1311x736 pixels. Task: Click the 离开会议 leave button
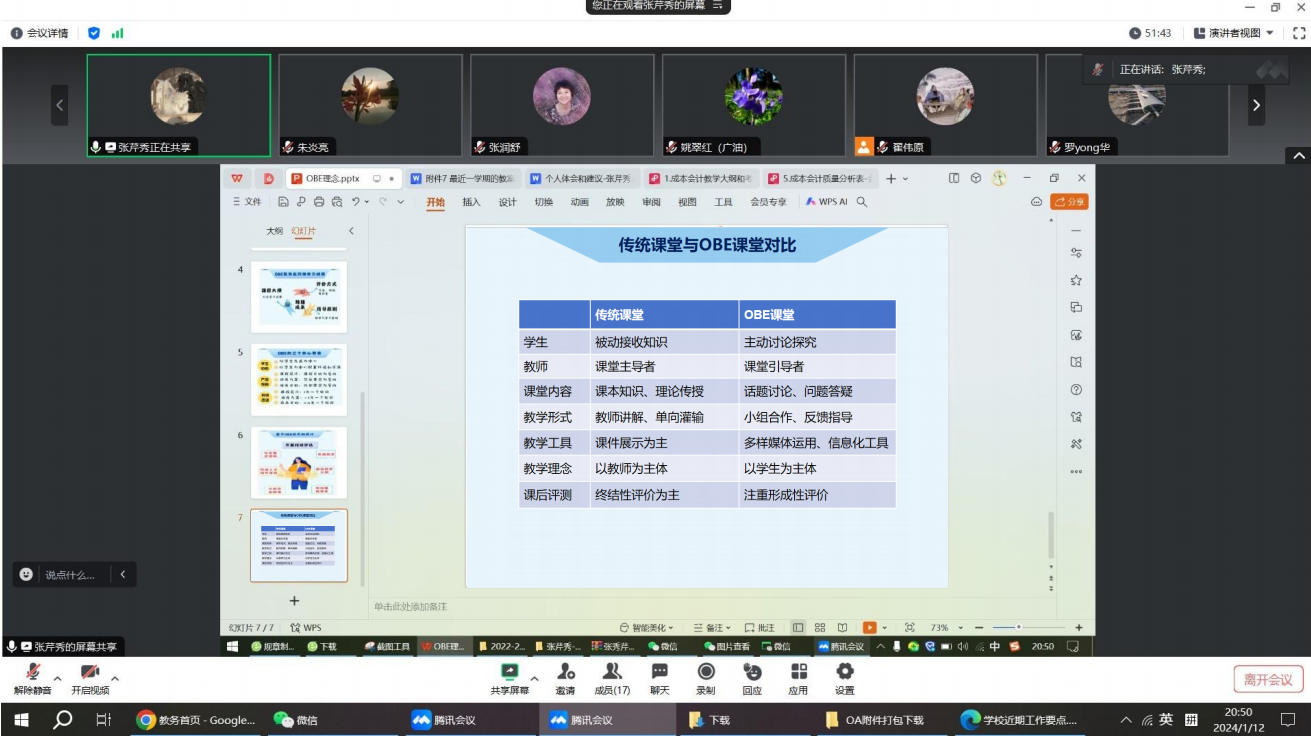[x=1268, y=679]
